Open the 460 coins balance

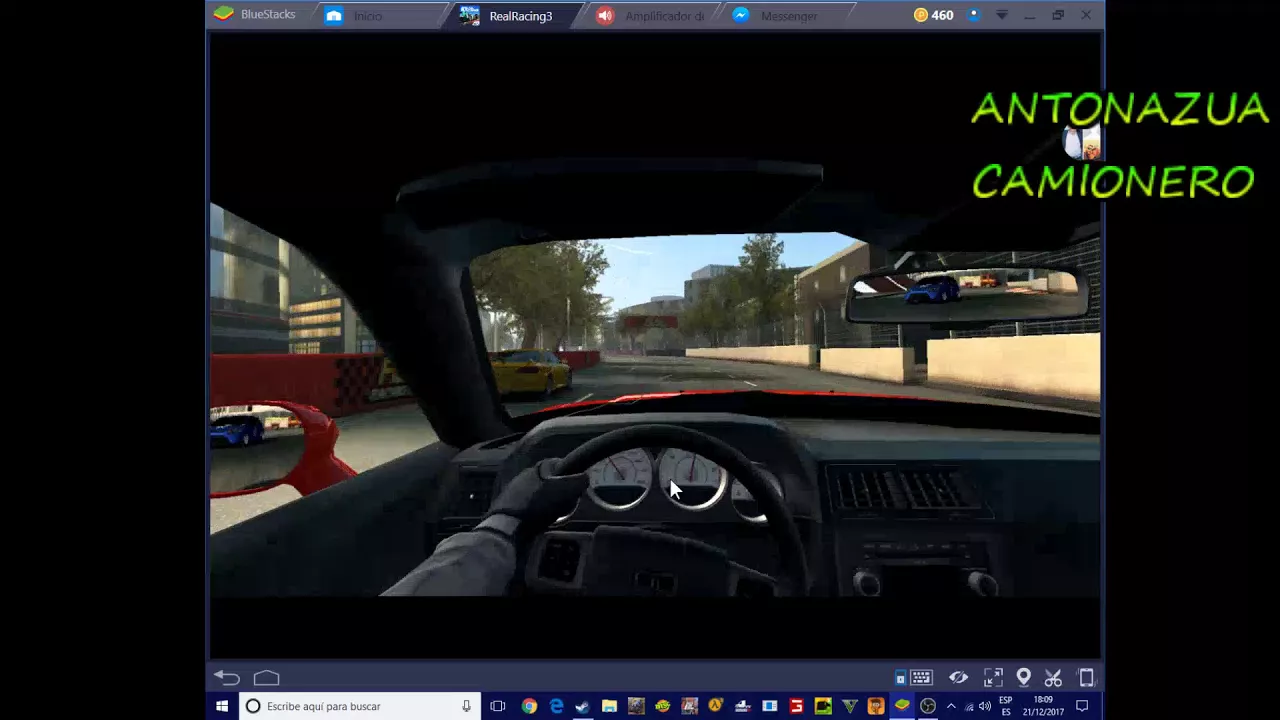coord(934,15)
